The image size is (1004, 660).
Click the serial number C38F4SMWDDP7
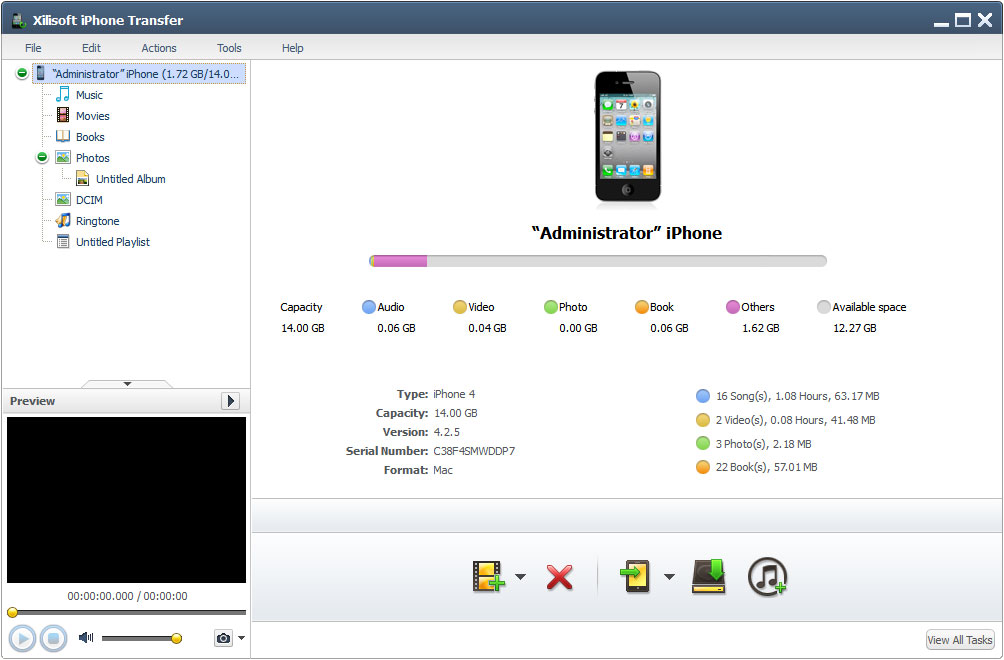474,451
